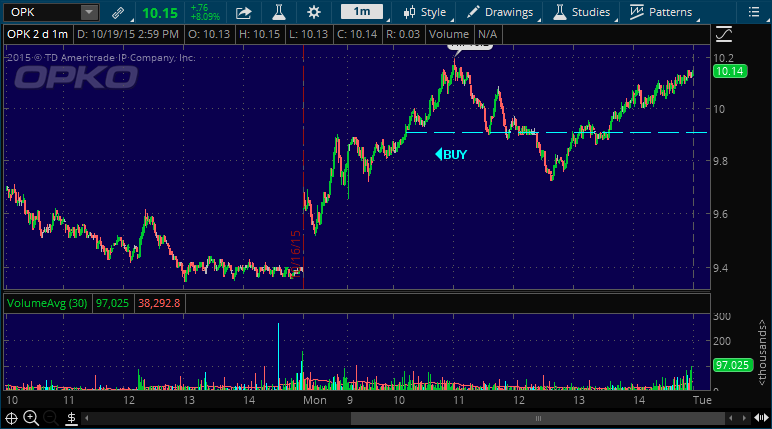Click the thousands axis label
Image resolution: width=772 pixels, height=429 pixels.
tap(762, 353)
